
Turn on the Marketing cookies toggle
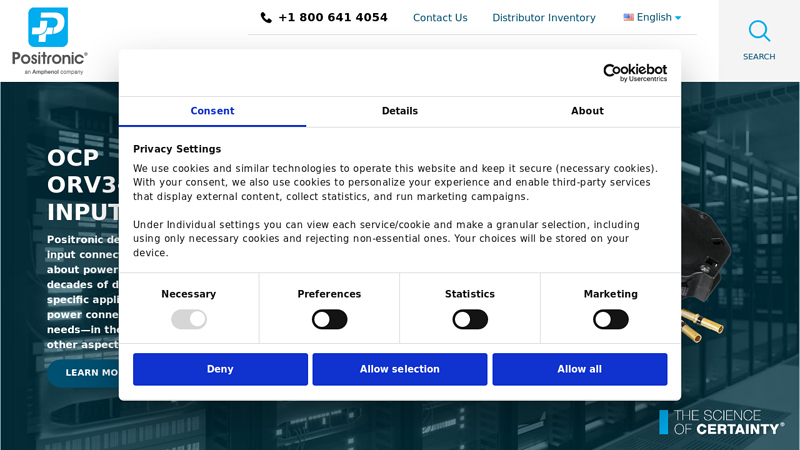click(x=610, y=319)
